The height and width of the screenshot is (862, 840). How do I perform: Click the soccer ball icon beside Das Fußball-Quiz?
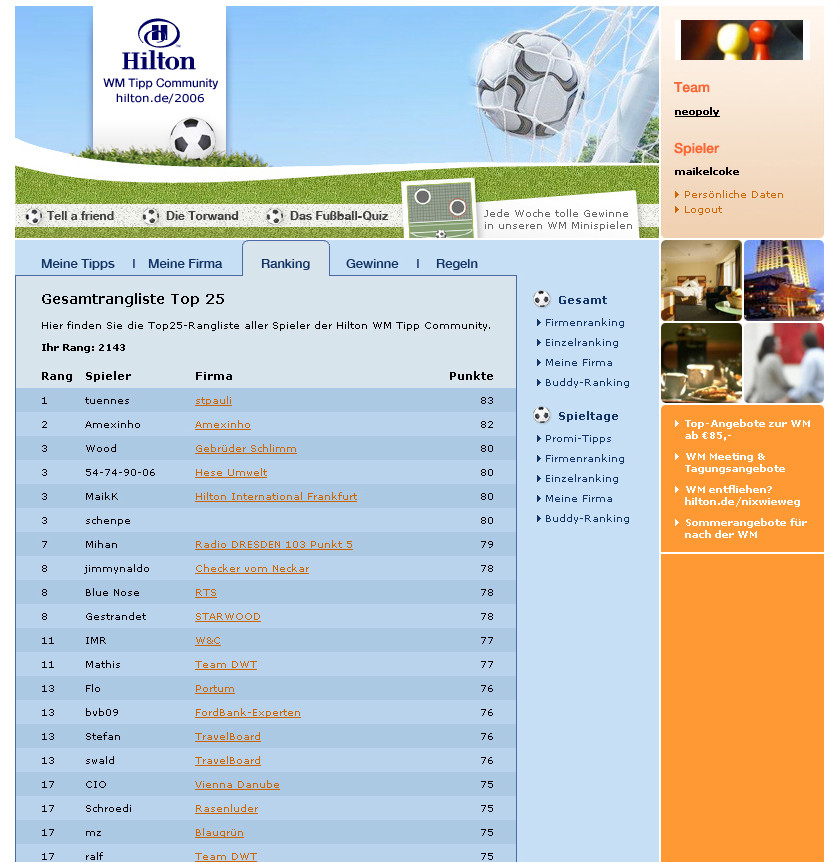(274, 216)
